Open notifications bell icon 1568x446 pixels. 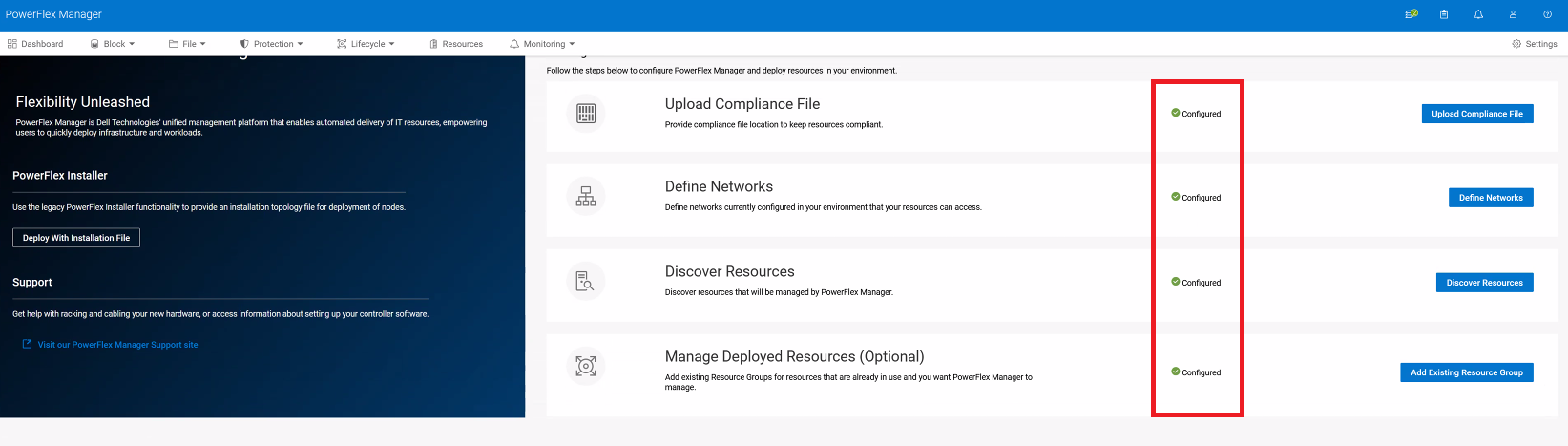(x=1478, y=14)
